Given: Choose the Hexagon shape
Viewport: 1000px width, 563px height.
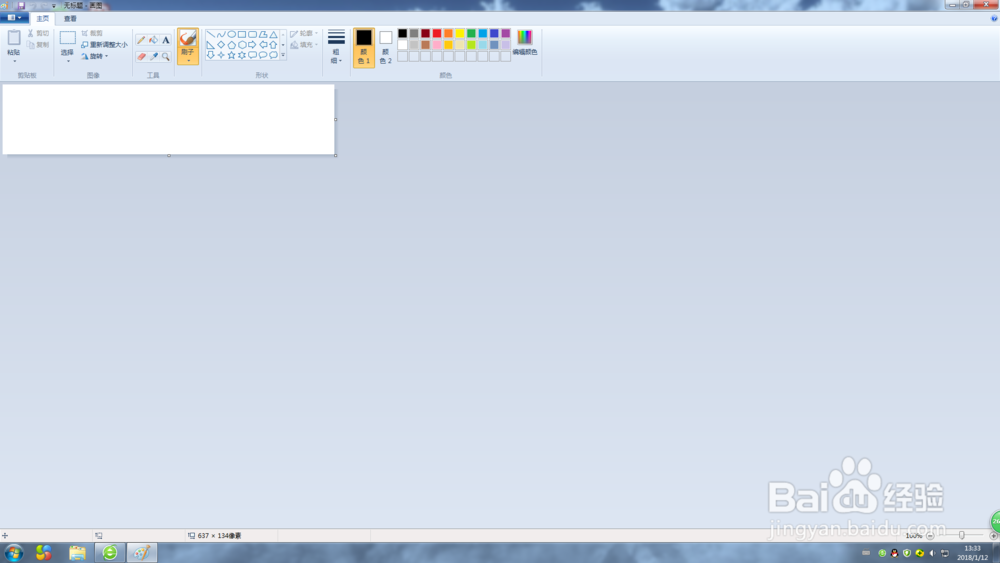Looking at the screenshot, I should (x=242, y=45).
